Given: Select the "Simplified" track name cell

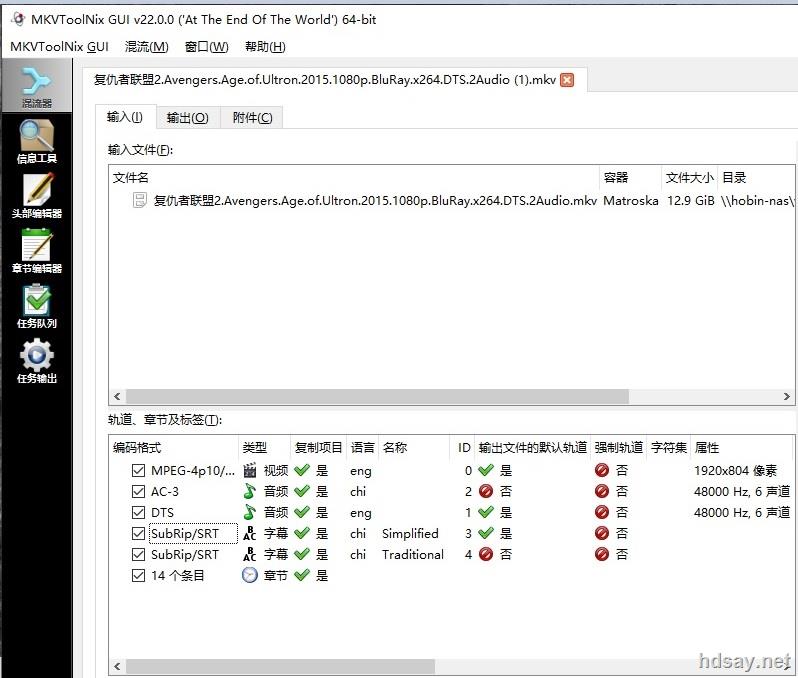Looking at the screenshot, I should (410, 533).
